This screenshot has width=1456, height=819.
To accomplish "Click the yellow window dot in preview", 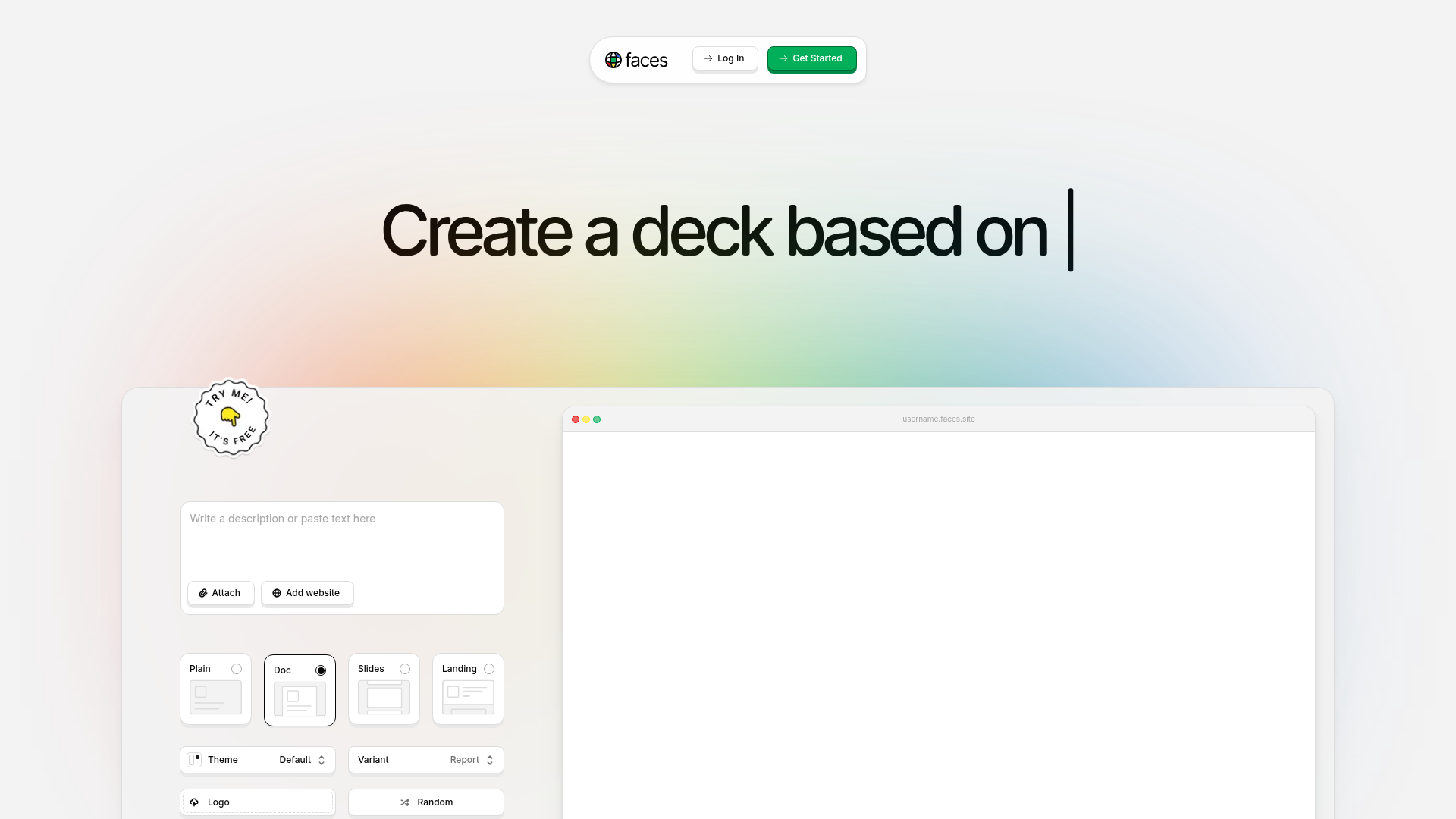I will click(586, 419).
